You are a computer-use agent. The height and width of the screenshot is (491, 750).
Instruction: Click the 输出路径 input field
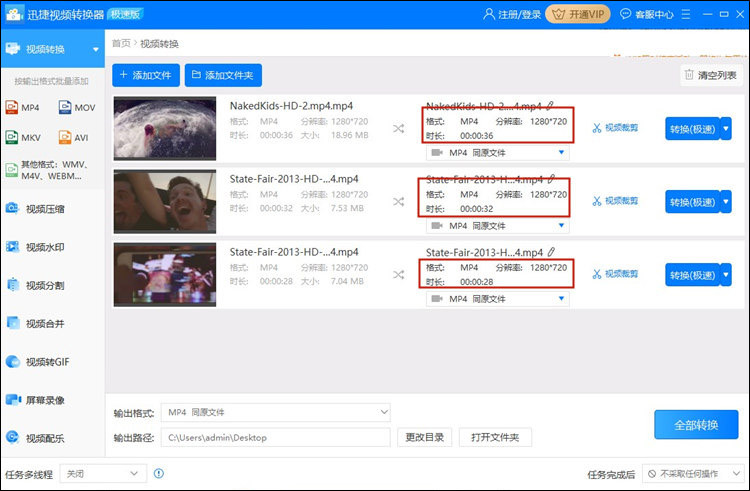pyautogui.click(x=276, y=437)
